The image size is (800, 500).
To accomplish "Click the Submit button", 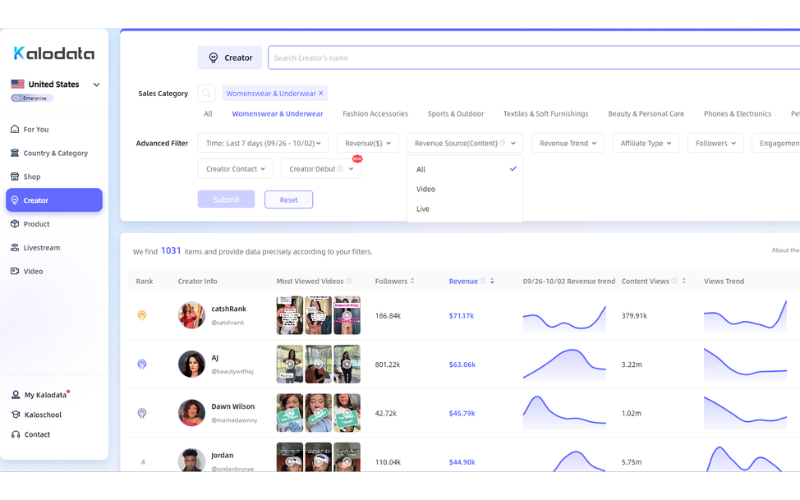I will [227, 199].
